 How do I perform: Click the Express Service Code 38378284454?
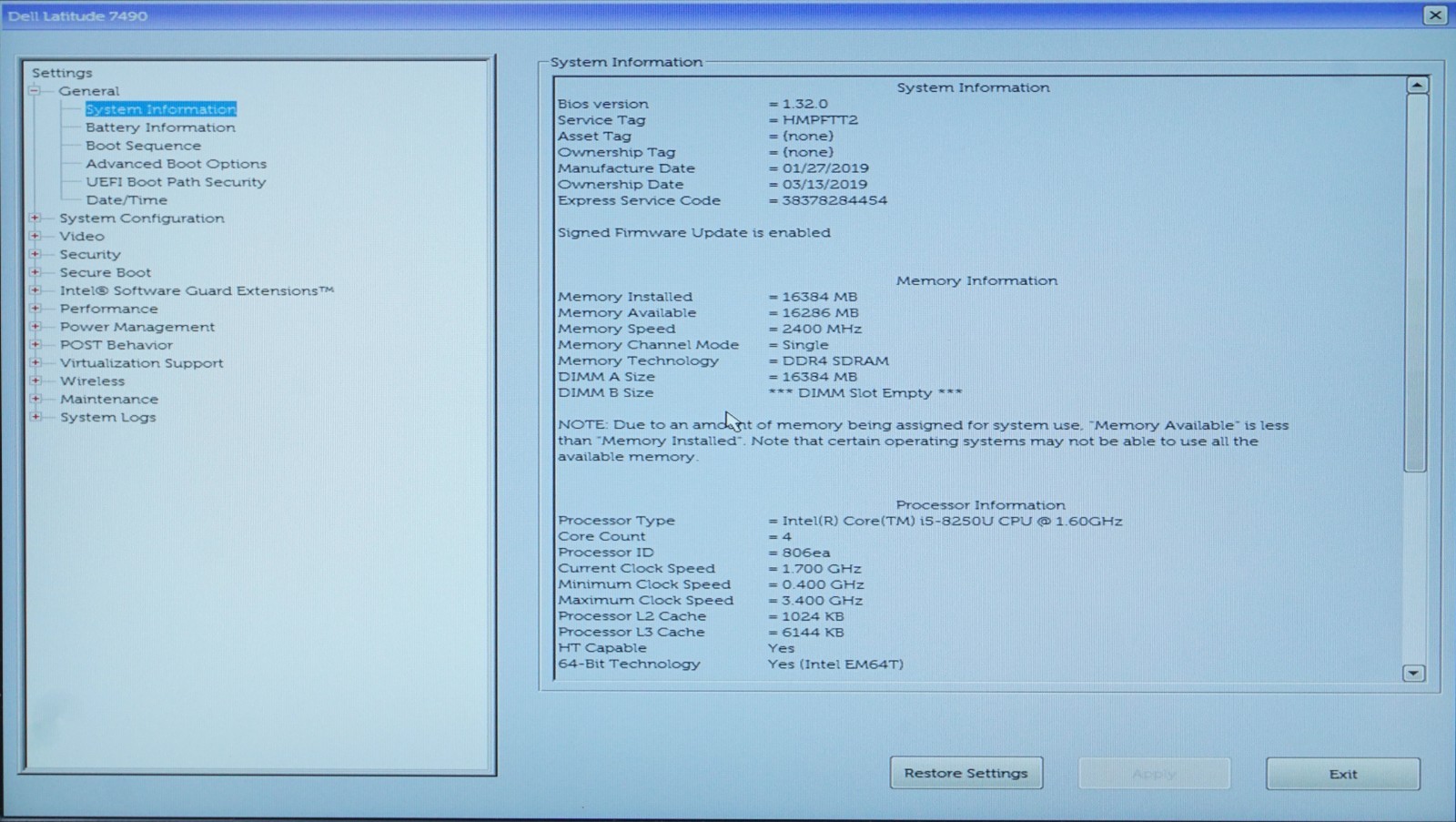[834, 200]
